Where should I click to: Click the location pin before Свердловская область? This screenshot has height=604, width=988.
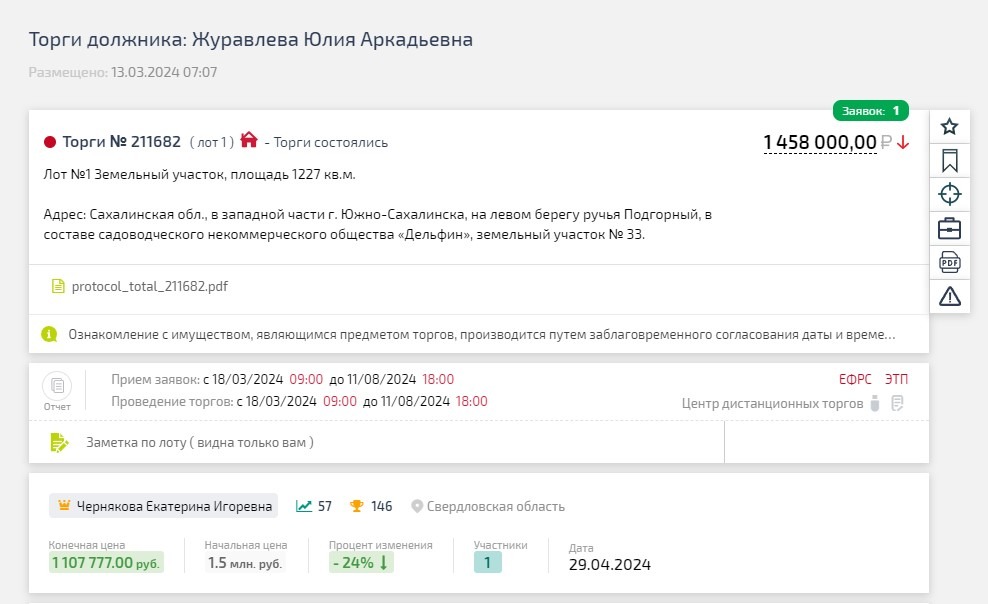point(416,506)
